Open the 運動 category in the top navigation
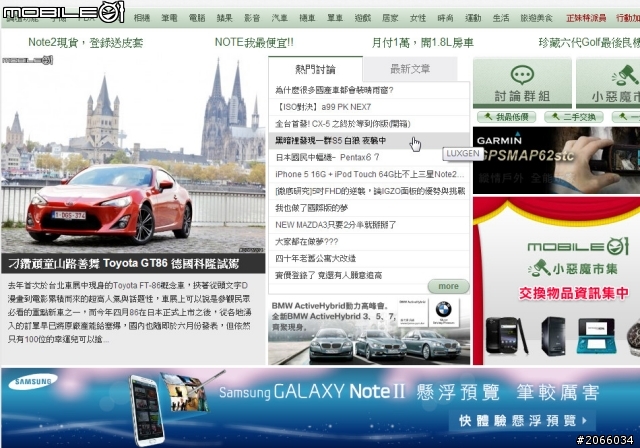640x448 pixels. (x=473, y=18)
